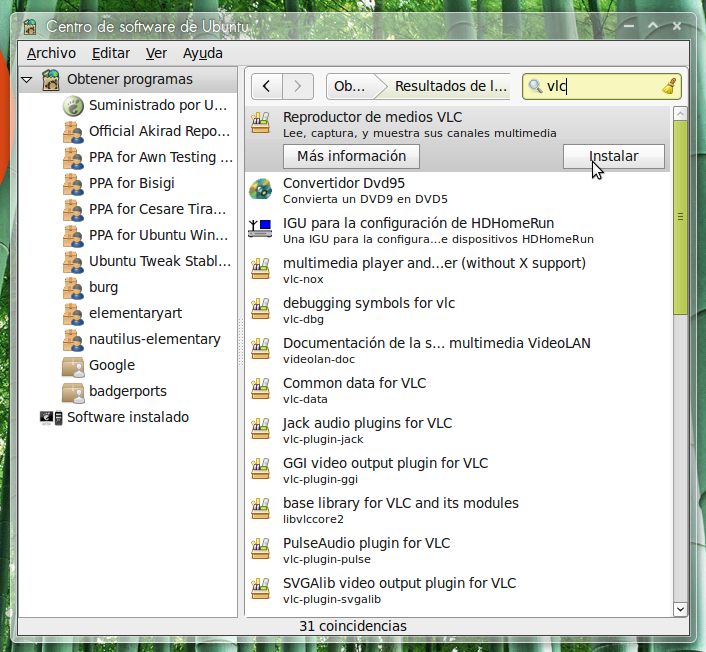Collapse the Obtener programas tree
Viewport: 706px width, 652px height.
point(27,80)
